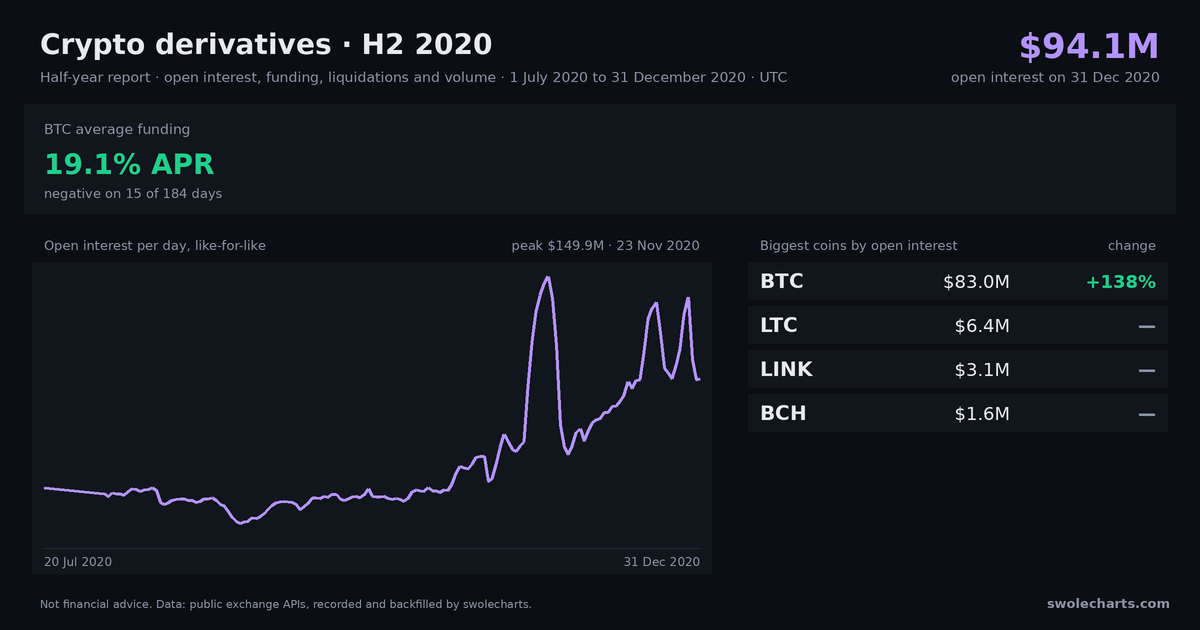Click the swolecharts.com link
This screenshot has width=1200, height=630.
tap(1108, 603)
